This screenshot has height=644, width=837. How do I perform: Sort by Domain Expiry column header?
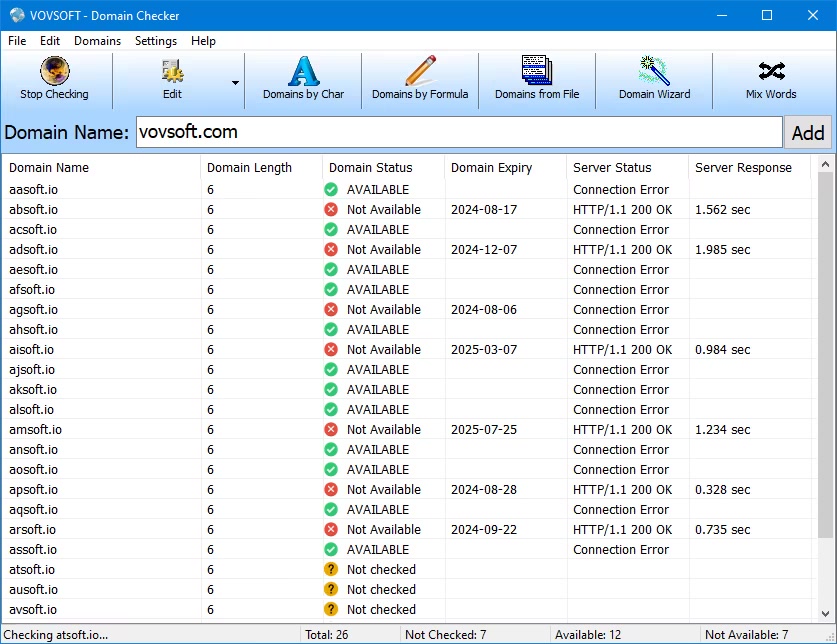[491, 168]
